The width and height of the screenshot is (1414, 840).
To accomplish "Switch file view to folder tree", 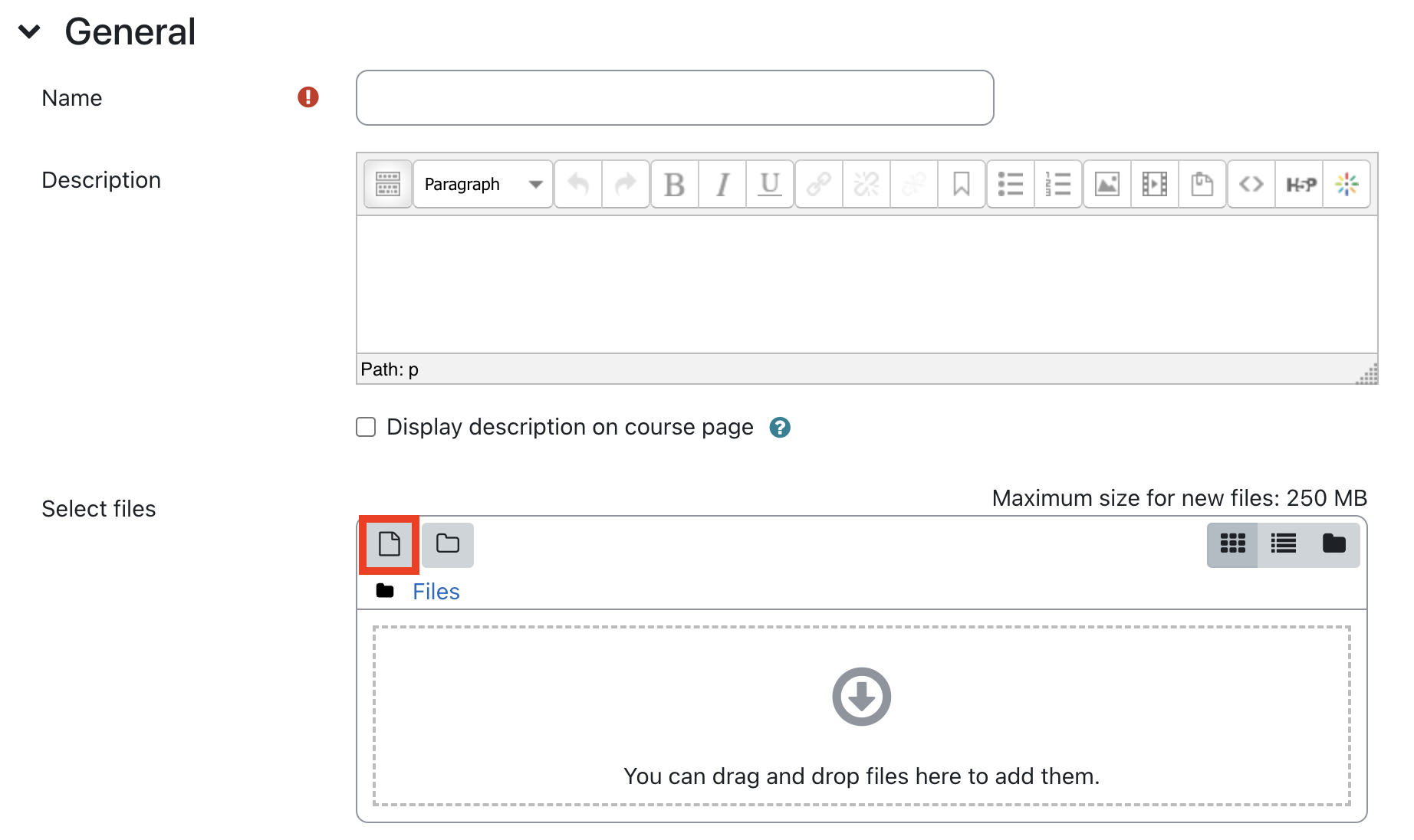I will 1333,544.
